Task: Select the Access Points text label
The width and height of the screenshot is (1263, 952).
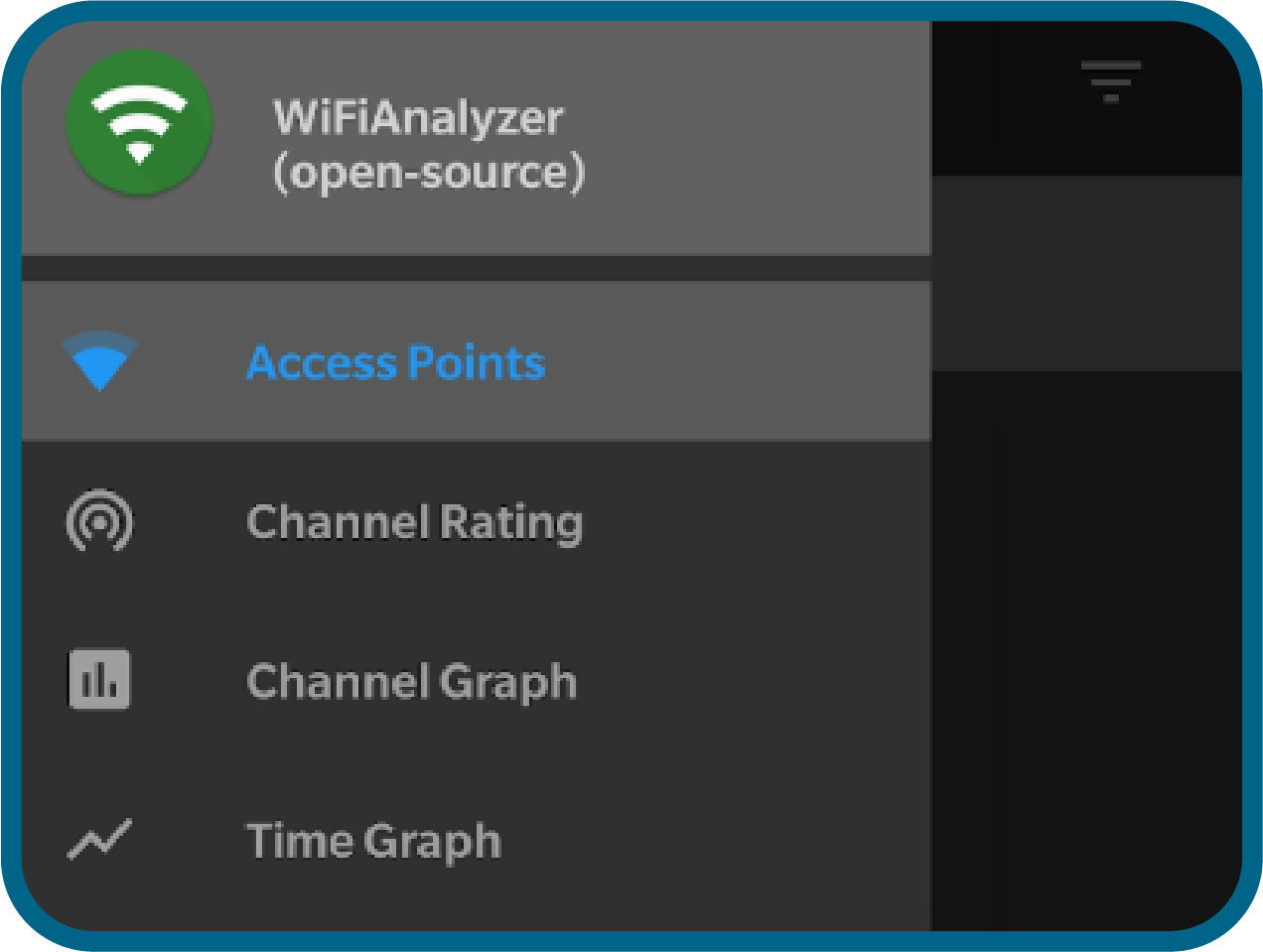Action: (395, 362)
